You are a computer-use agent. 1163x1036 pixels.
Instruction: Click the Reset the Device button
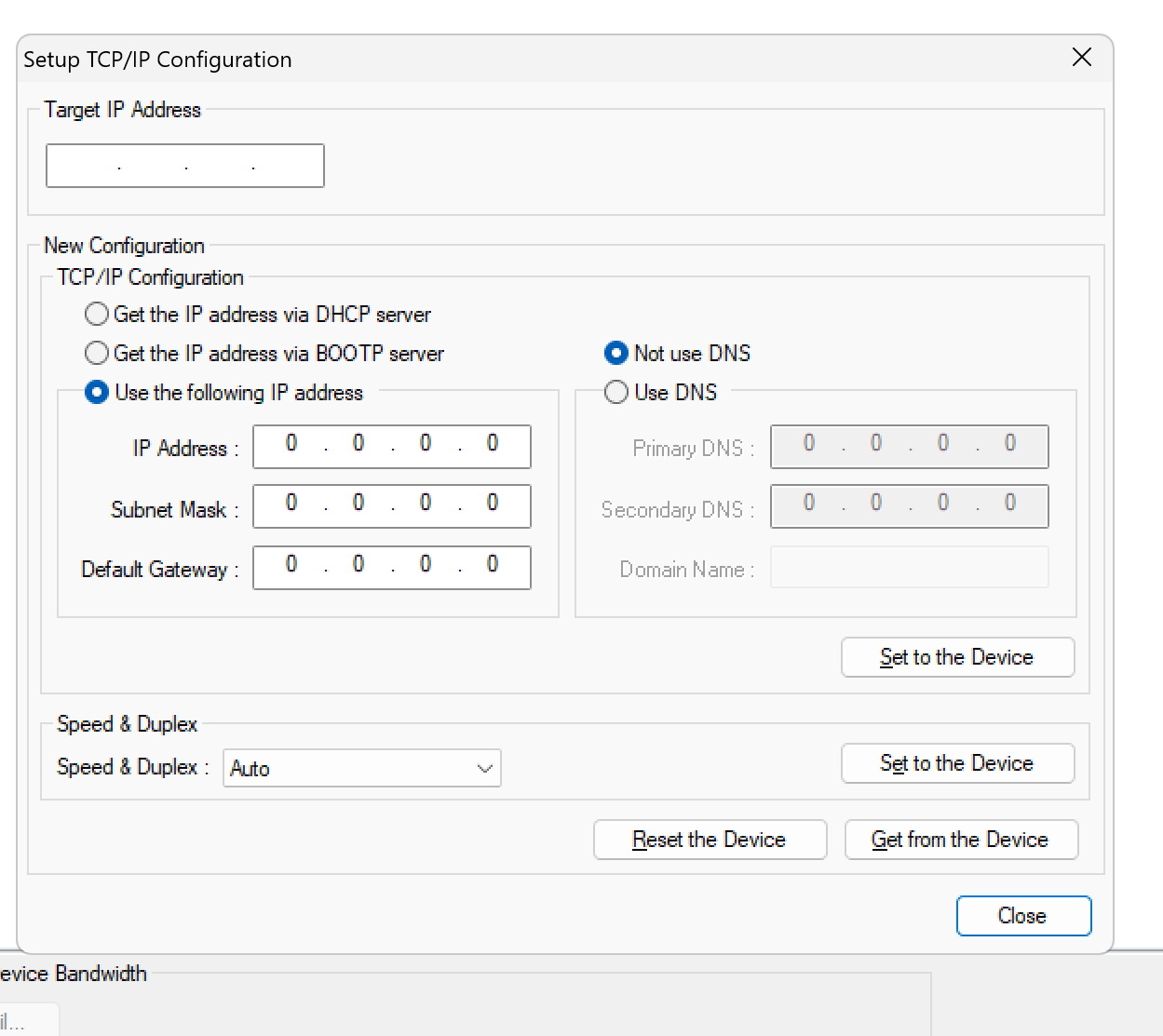tap(710, 840)
